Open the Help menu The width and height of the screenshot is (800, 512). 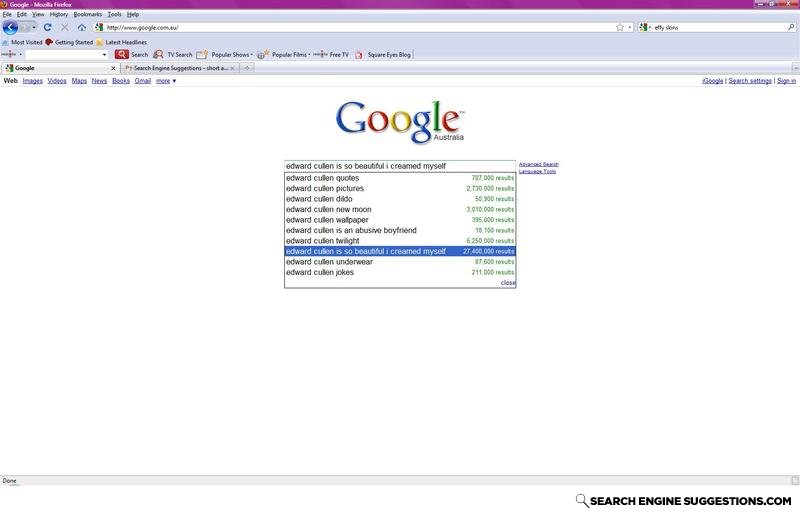click(x=133, y=15)
